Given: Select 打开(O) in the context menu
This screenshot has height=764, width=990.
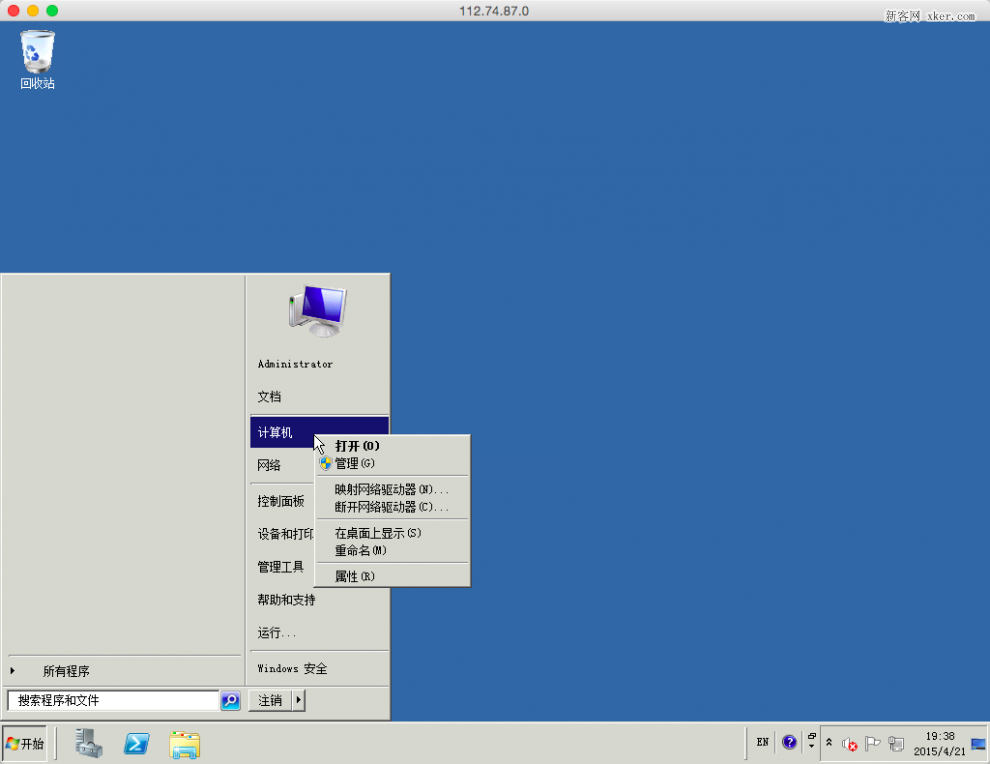Looking at the screenshot, I should click(x=392, y=446).
